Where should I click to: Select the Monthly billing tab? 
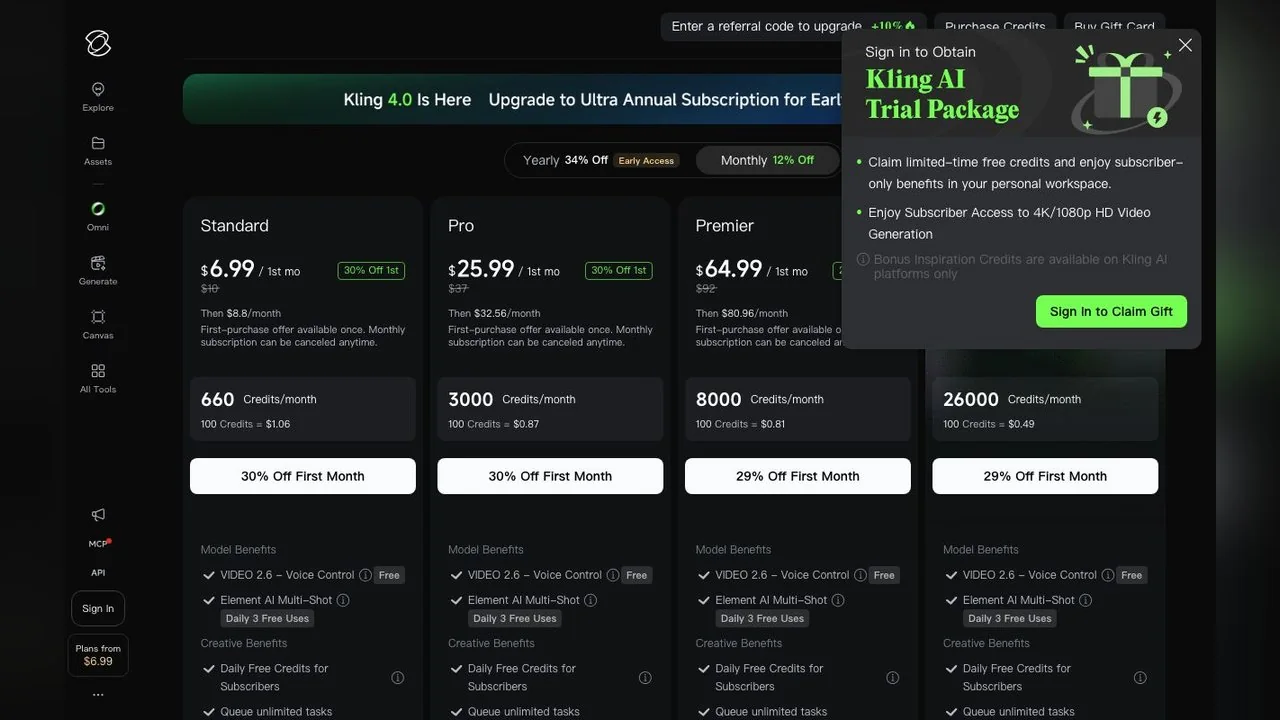[767, 160]
